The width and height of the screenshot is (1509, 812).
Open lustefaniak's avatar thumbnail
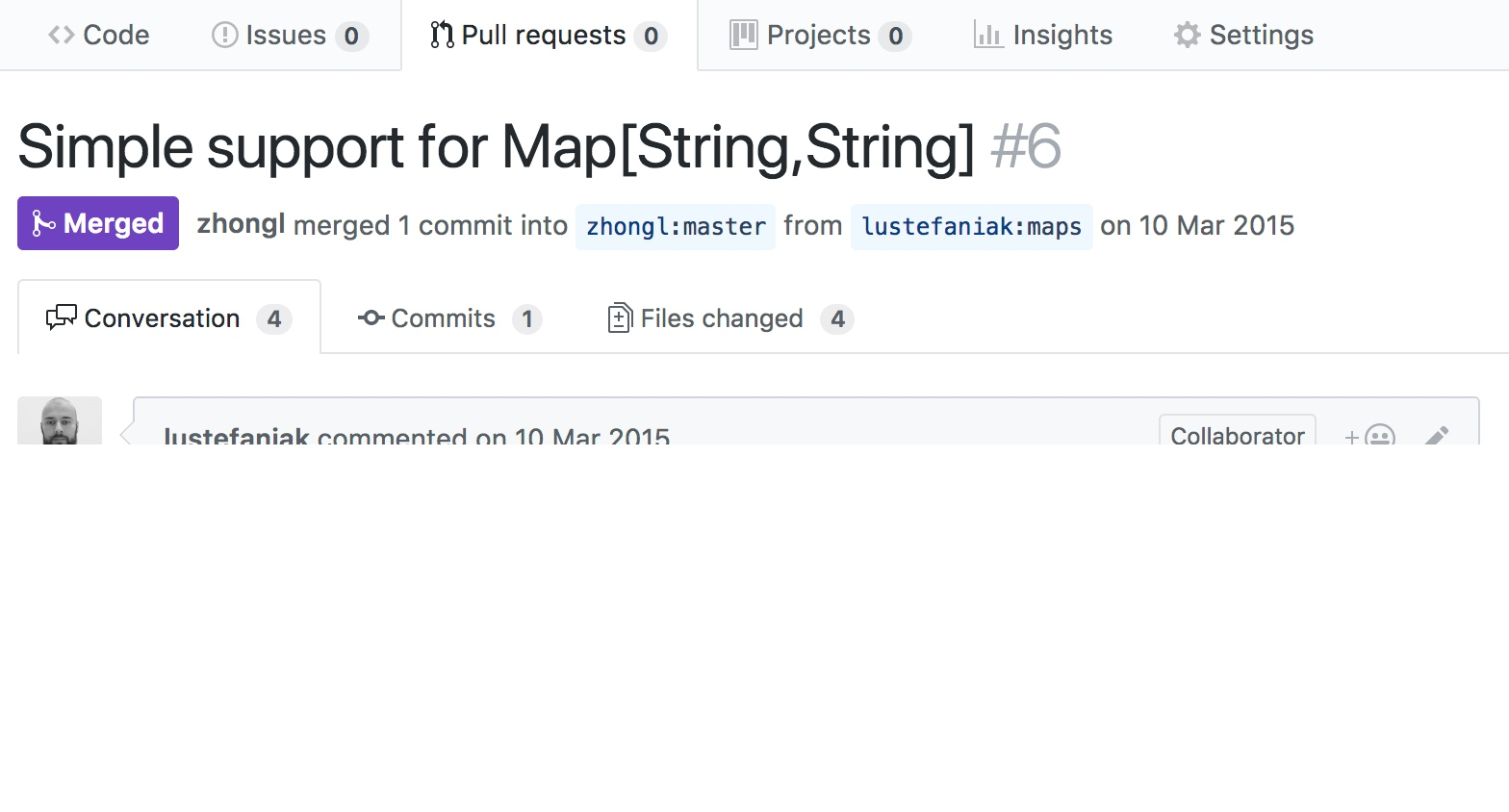(x=60, y=423)
